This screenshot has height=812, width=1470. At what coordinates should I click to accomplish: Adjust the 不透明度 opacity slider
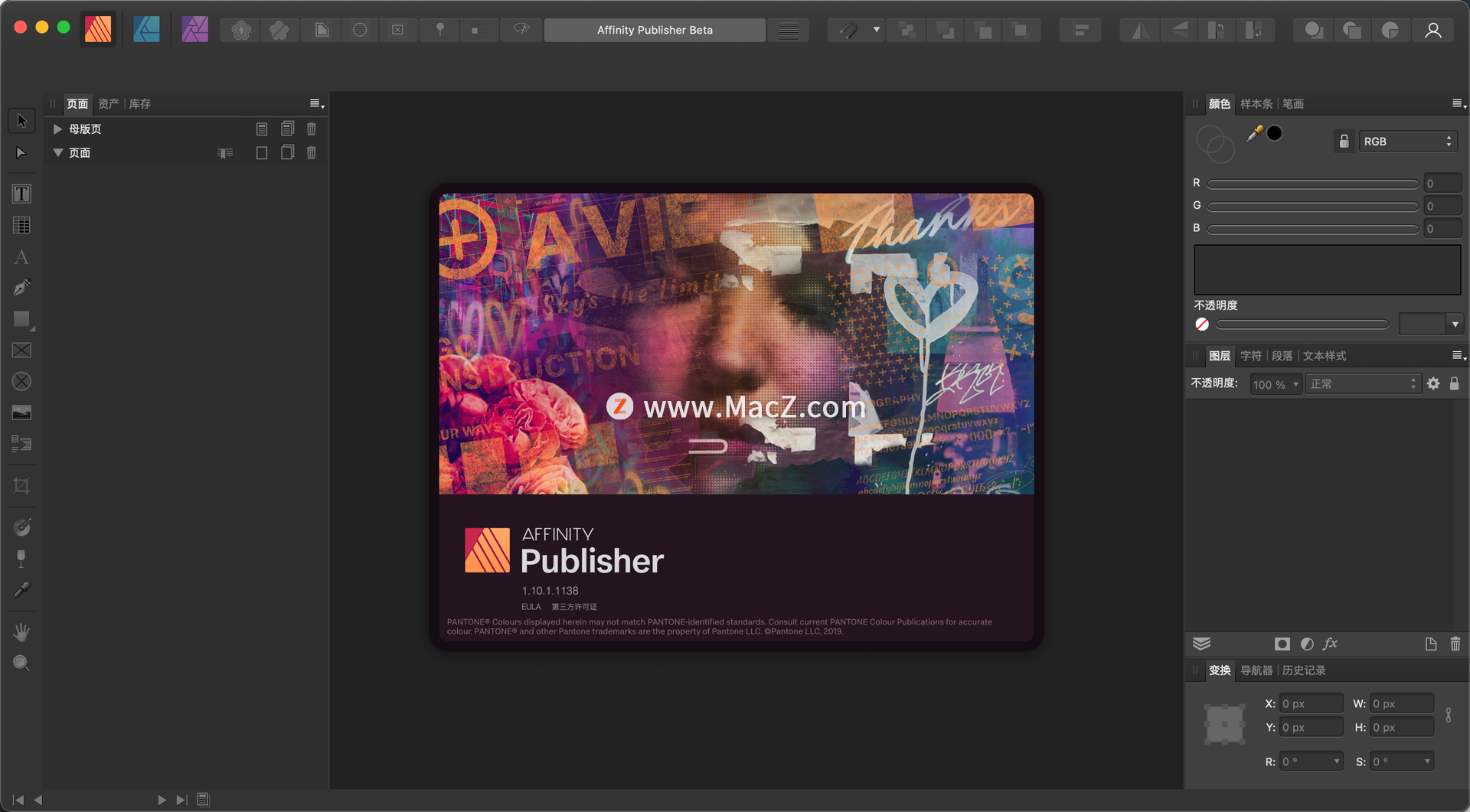1302,324
